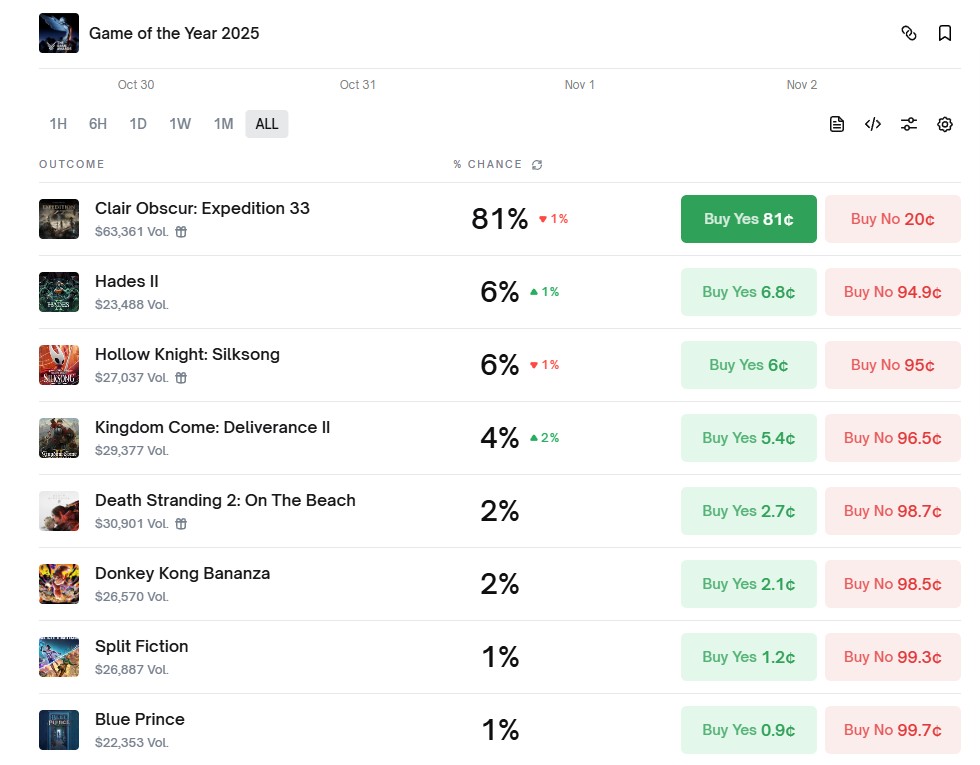Select the 1H time range

58,124
